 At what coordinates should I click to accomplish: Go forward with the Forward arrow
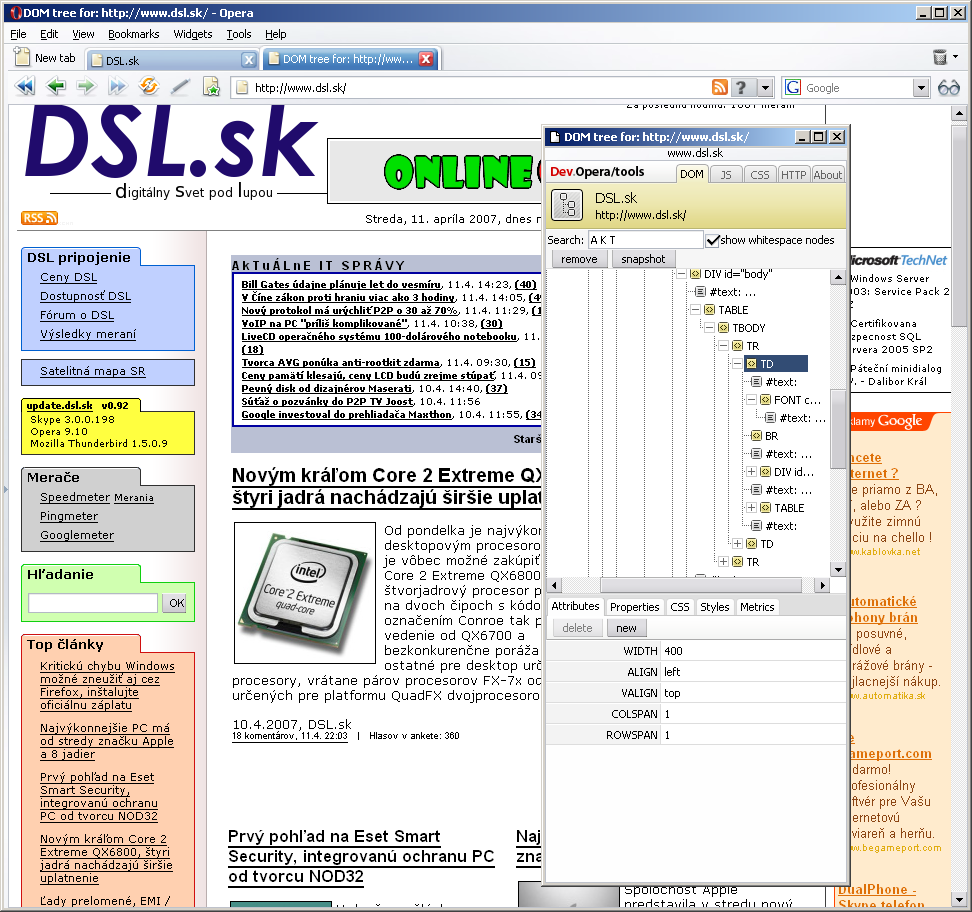pos(87,87)
